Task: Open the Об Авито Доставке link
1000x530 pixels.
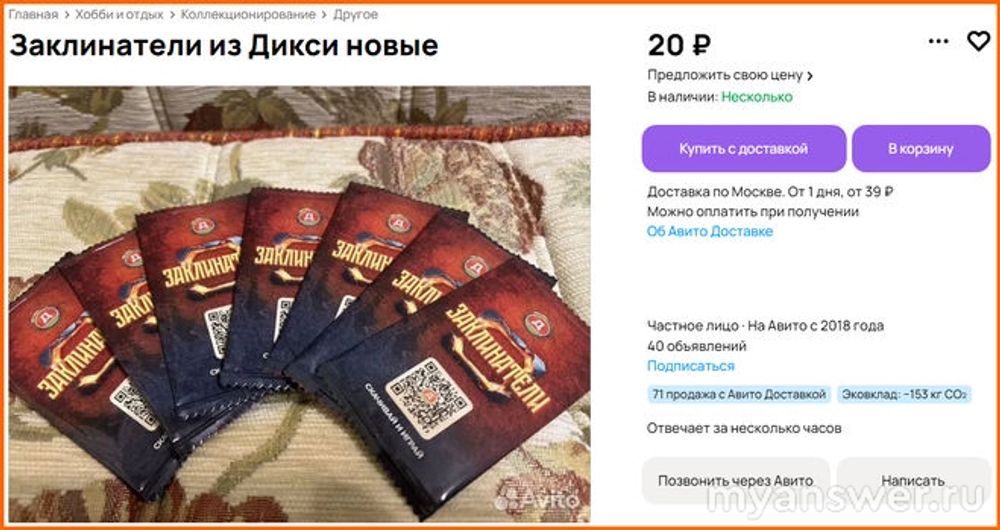Action: coord(710,232)
